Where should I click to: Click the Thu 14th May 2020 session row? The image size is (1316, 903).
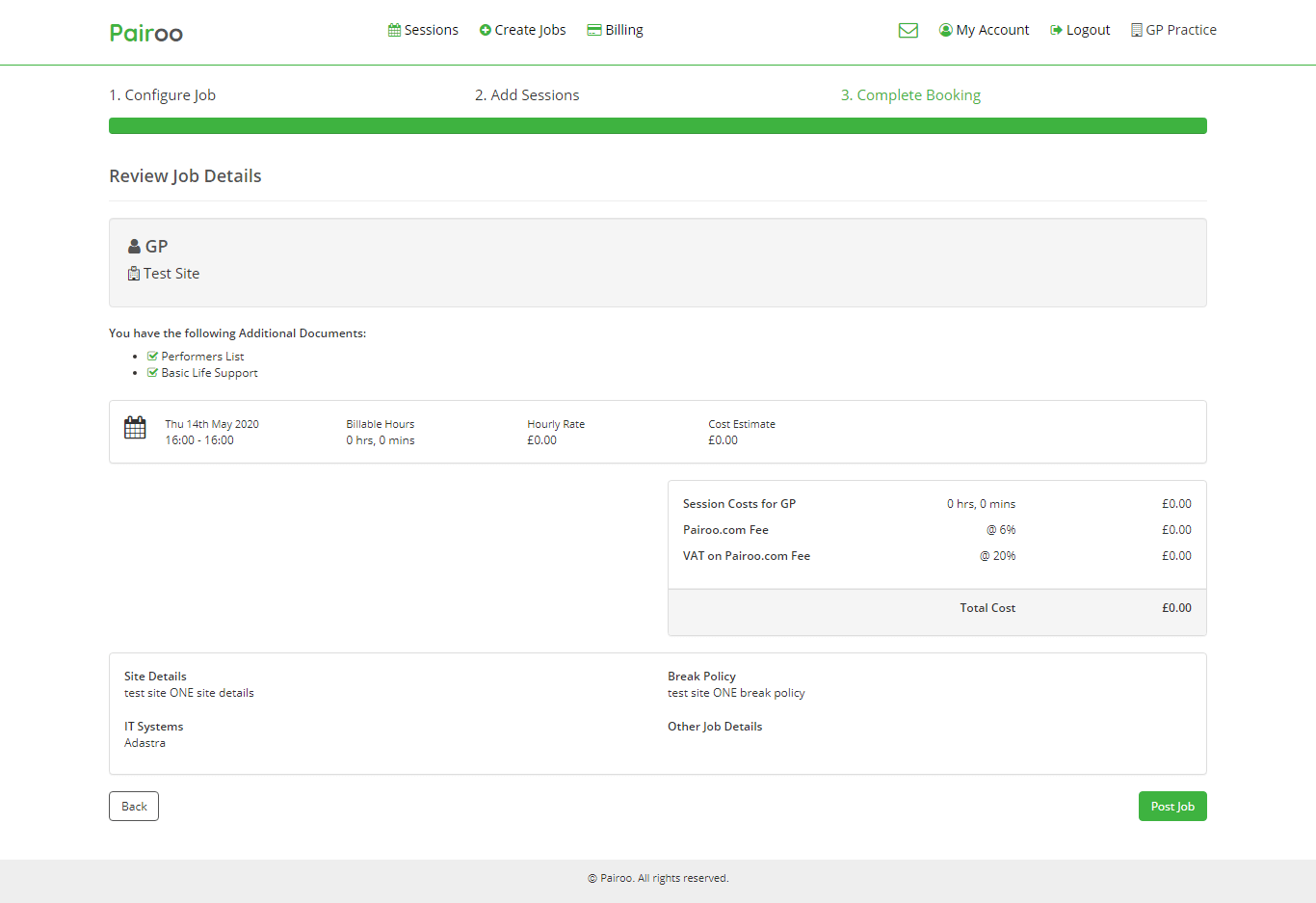657,432
